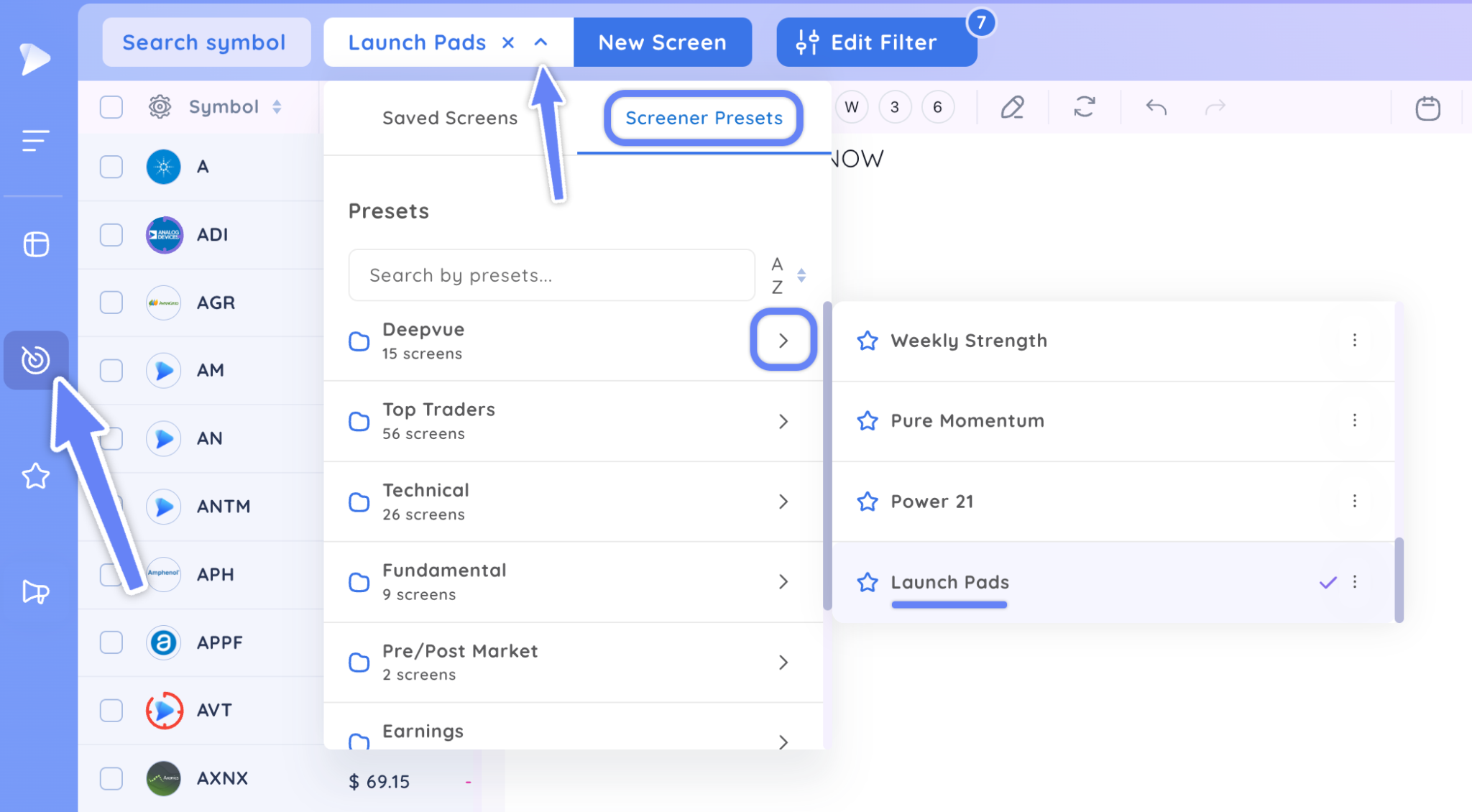Click the refresh icon in the toolbar
Image resolution: width=1472 pixels, height=812 pixels.
tap(1085, 107)
